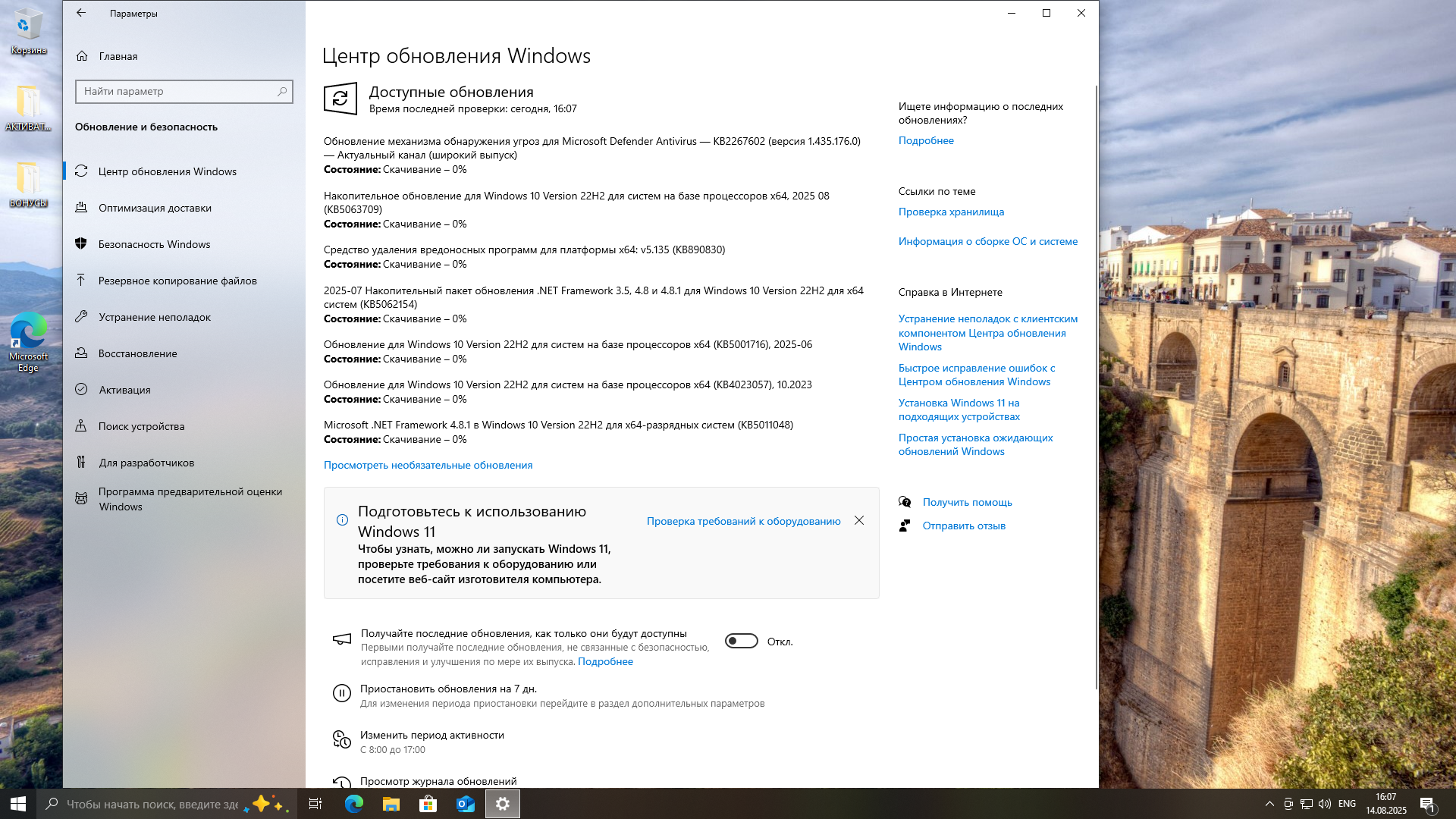Open the volume control in system tray
The width and height of the screenshot is (1456, 819).
click(1325, 804)
